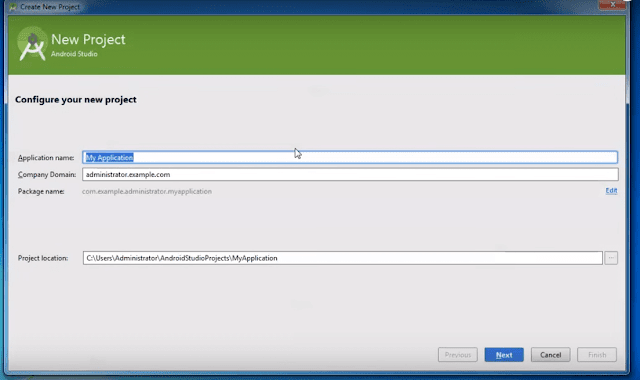Click the Company Domain input field

tap(350, 175)
